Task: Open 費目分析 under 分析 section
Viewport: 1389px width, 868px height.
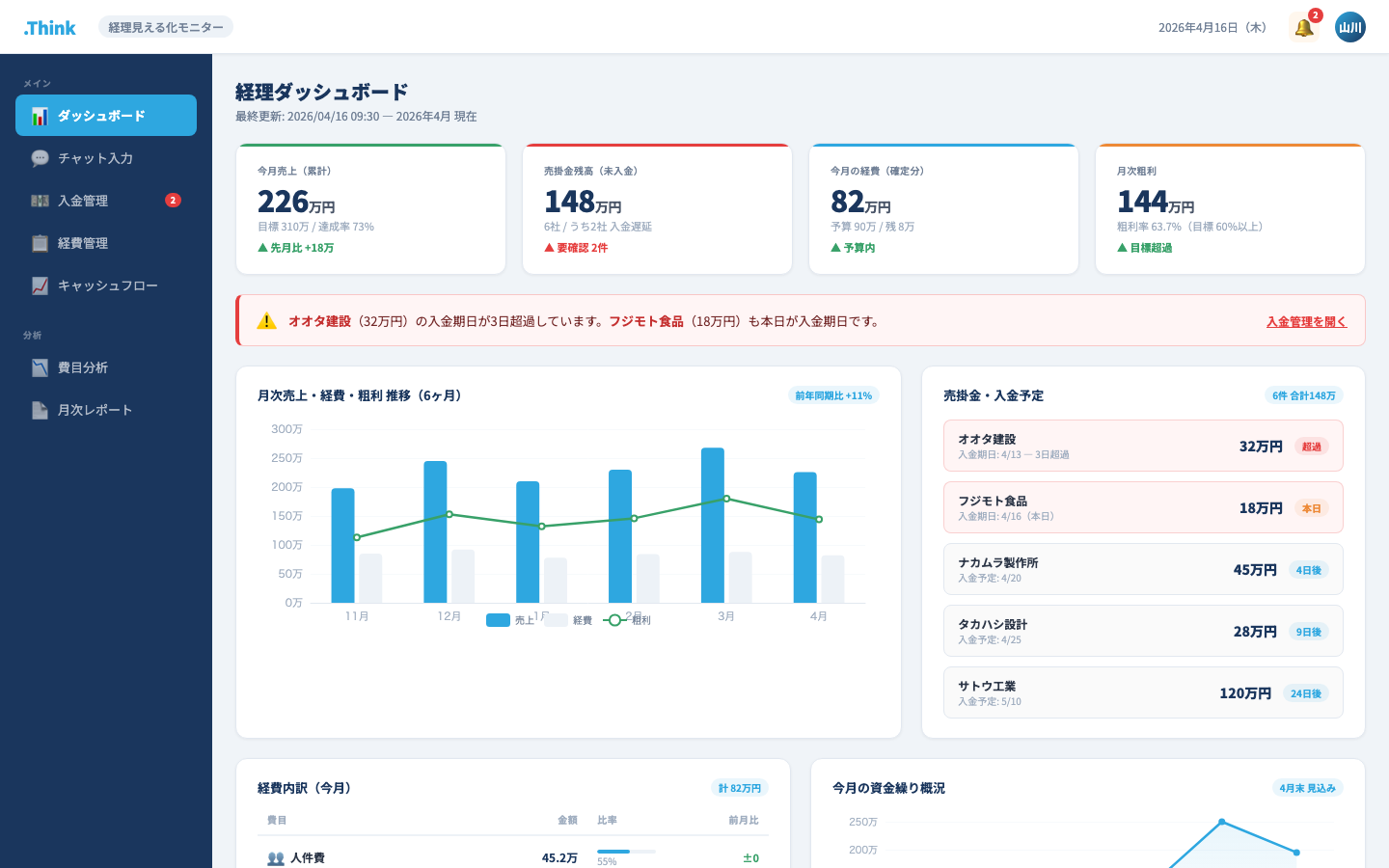Action: [x=106, y=367]
